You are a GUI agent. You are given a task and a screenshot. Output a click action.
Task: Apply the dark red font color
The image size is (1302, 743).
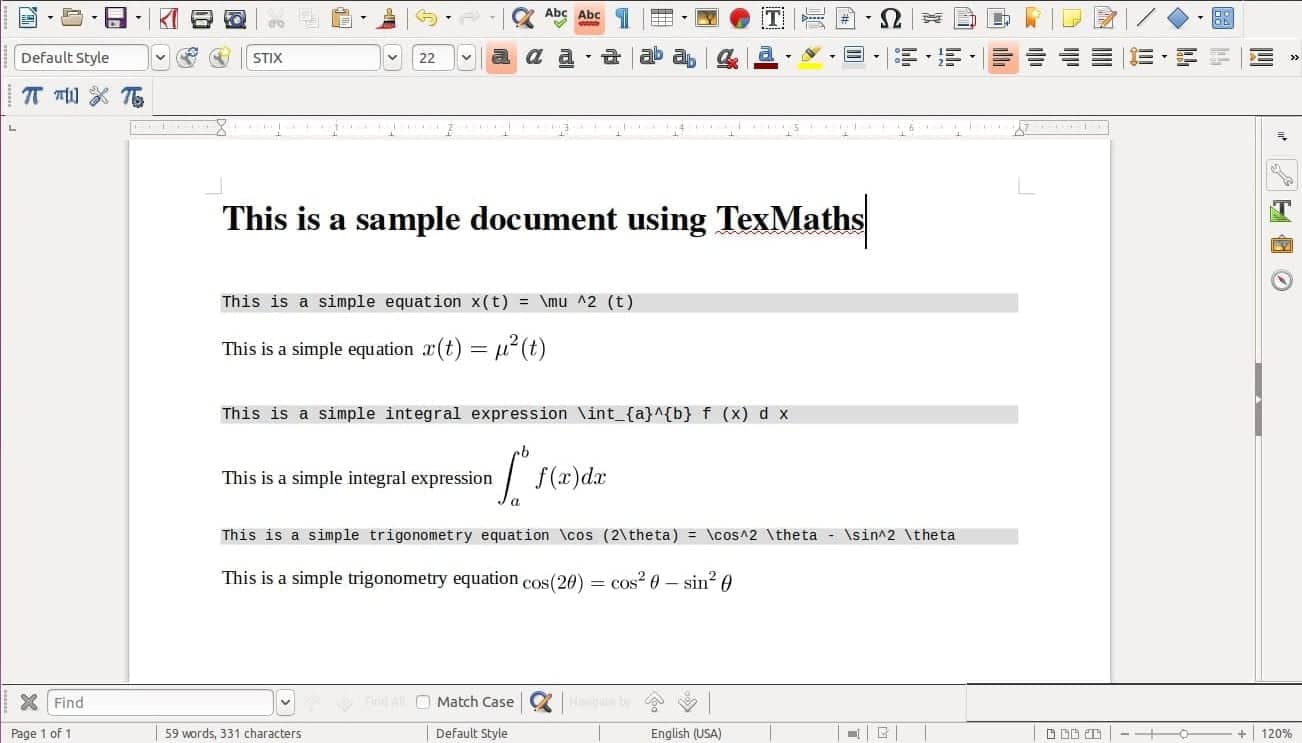click(766, 58)
